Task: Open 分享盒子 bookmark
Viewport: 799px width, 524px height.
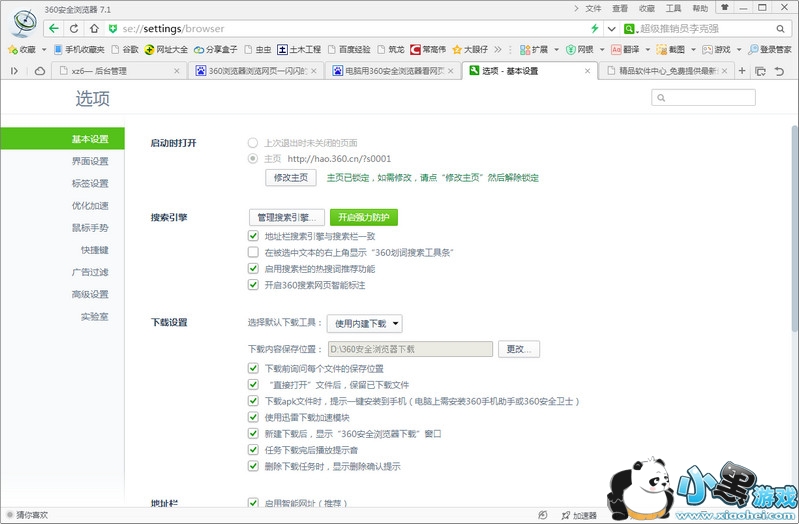Action: (216, 49)
